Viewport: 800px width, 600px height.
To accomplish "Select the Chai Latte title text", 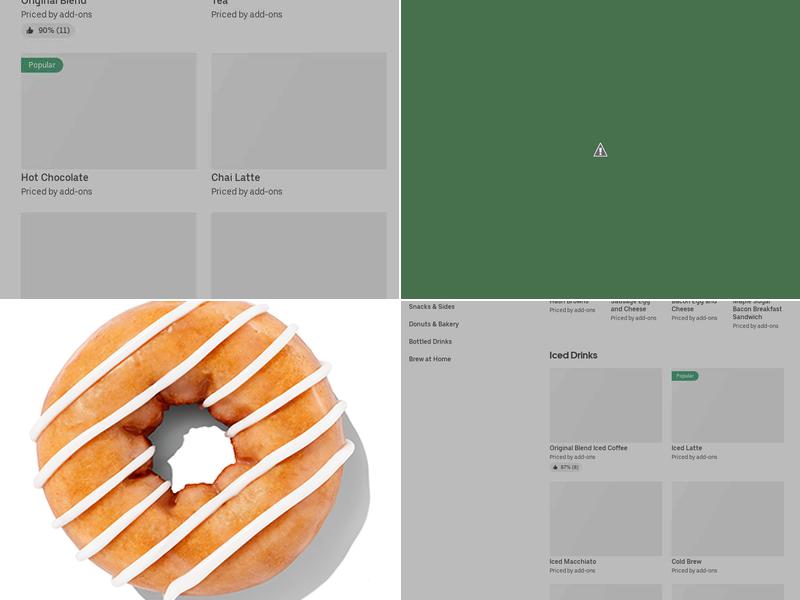I will click(236, 178).
